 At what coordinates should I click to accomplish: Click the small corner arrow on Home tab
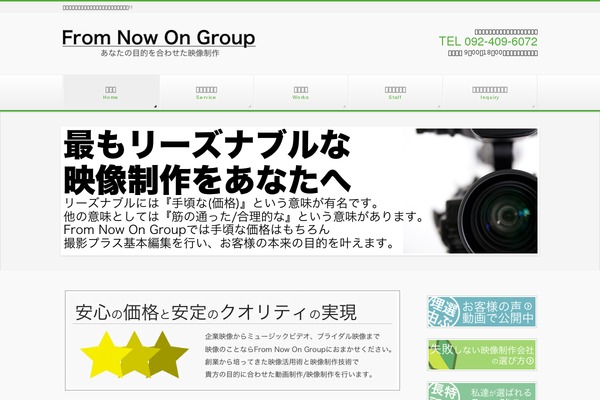(x=155, y=106)
